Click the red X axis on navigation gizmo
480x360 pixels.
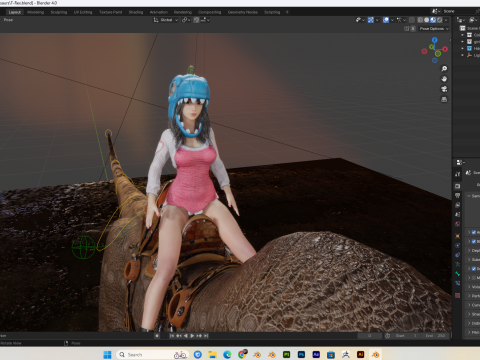tap(445, 49)
